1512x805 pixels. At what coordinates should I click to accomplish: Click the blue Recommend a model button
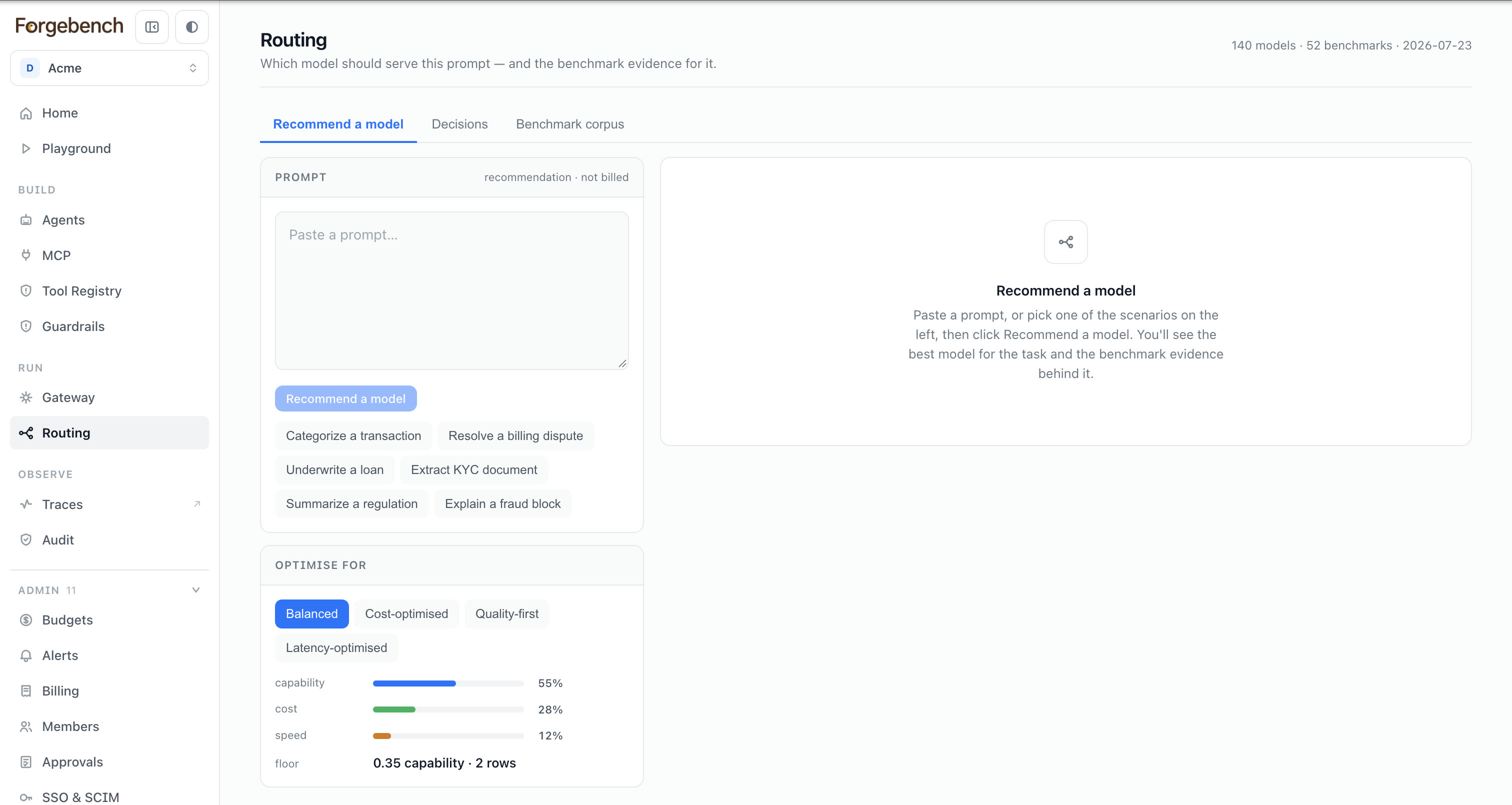click(x=345, y=398)
